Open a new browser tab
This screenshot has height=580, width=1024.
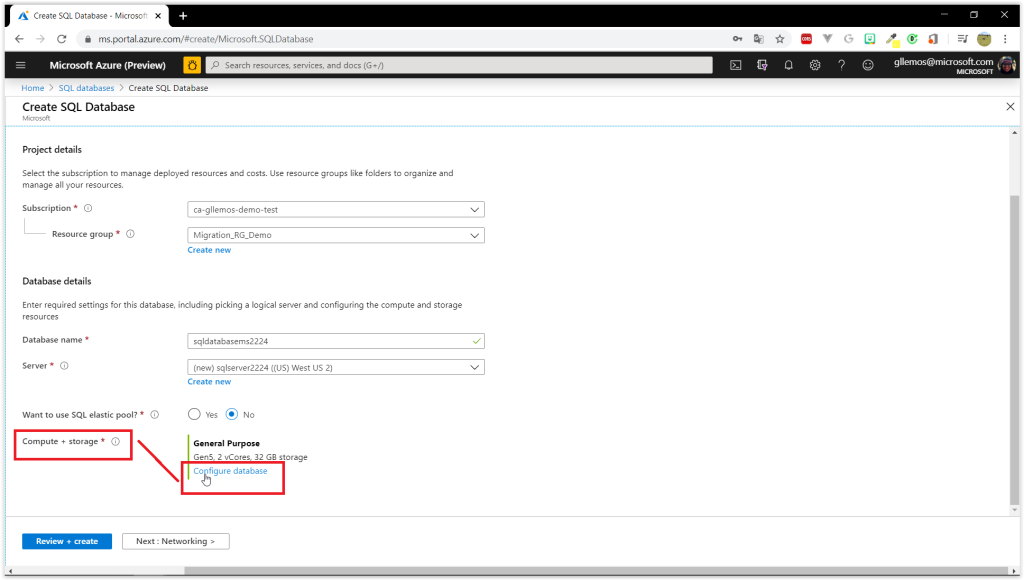(183, 16)
